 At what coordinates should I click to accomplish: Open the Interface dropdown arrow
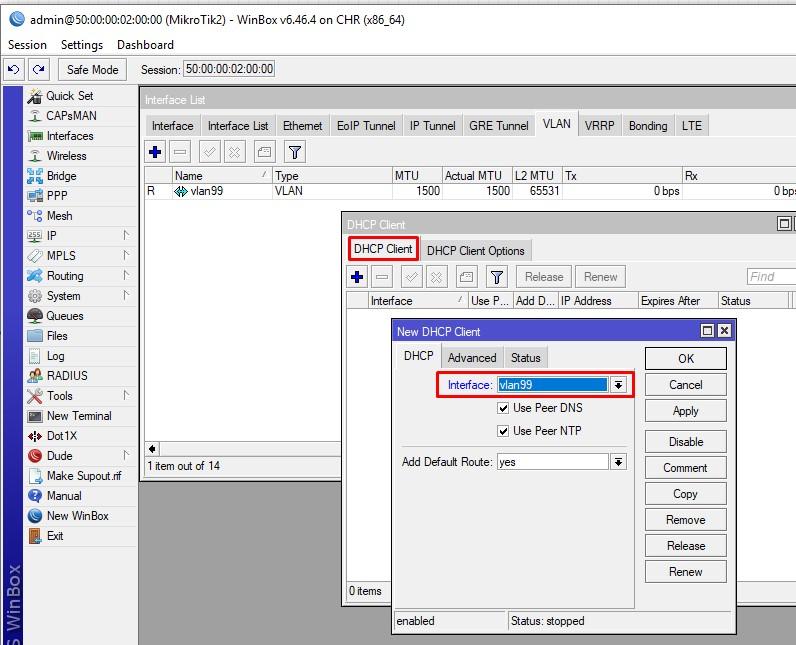(x=618, y=385)
